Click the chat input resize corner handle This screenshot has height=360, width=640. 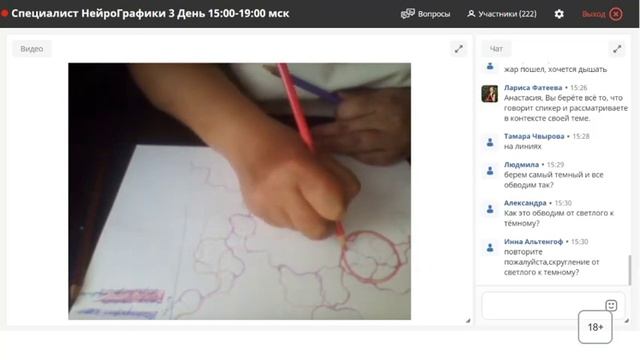[x=627, y=321]
